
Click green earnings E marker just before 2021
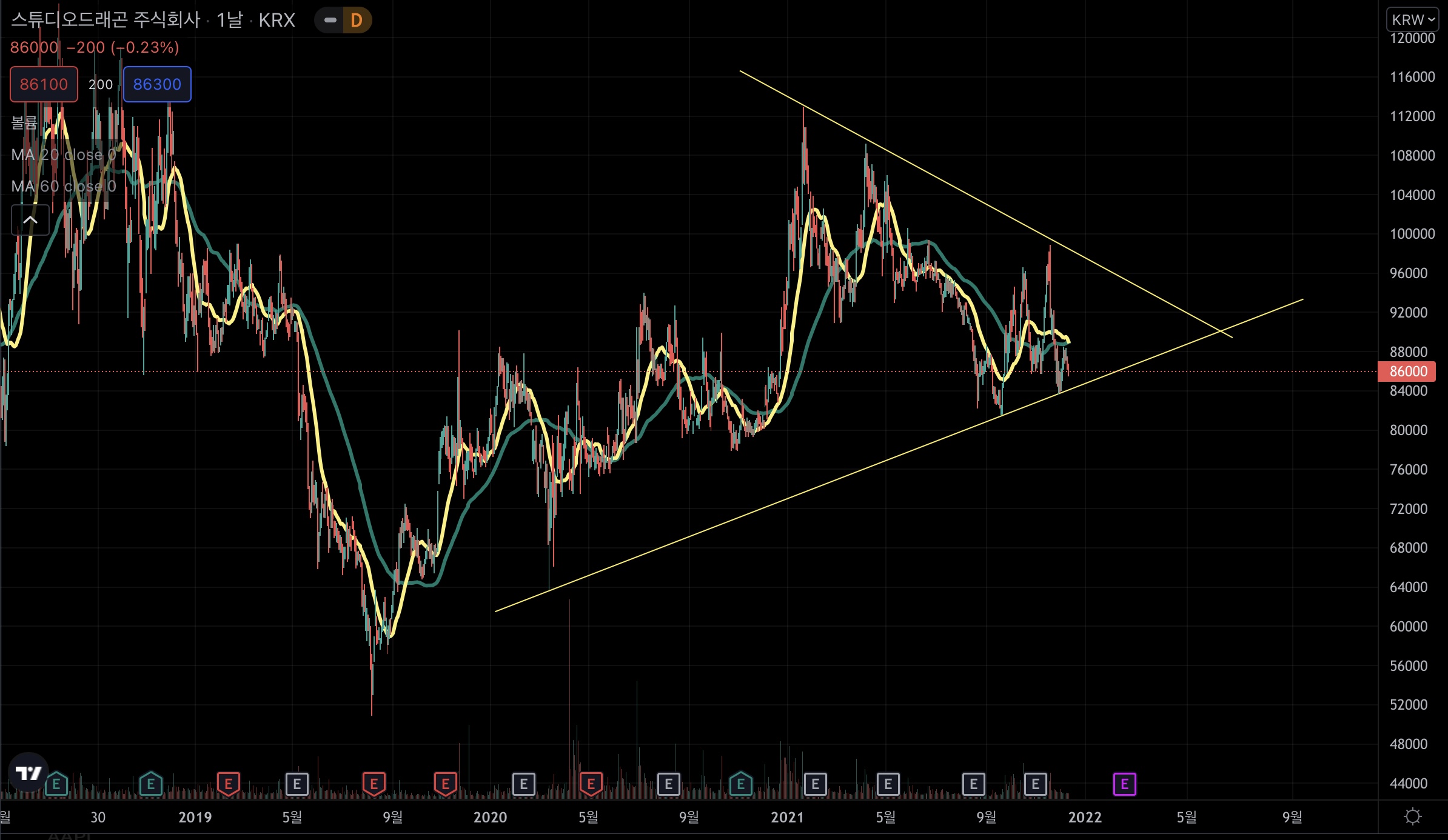(740, 784)
